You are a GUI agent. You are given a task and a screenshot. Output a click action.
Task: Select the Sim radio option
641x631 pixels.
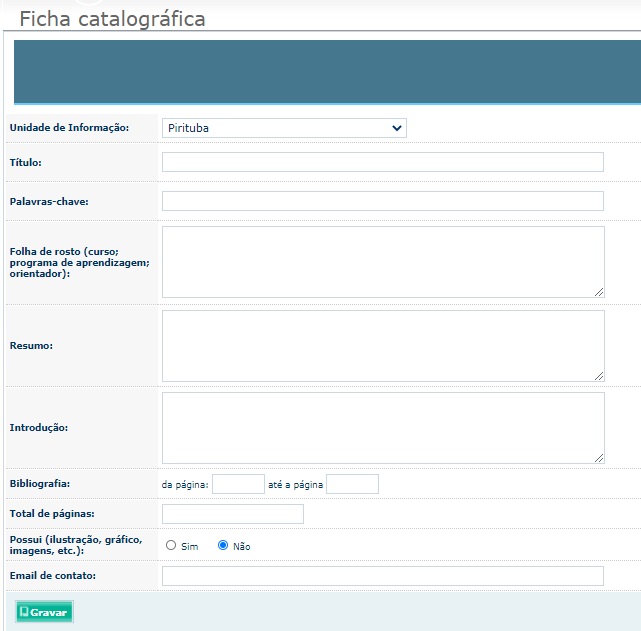[171, 545]
